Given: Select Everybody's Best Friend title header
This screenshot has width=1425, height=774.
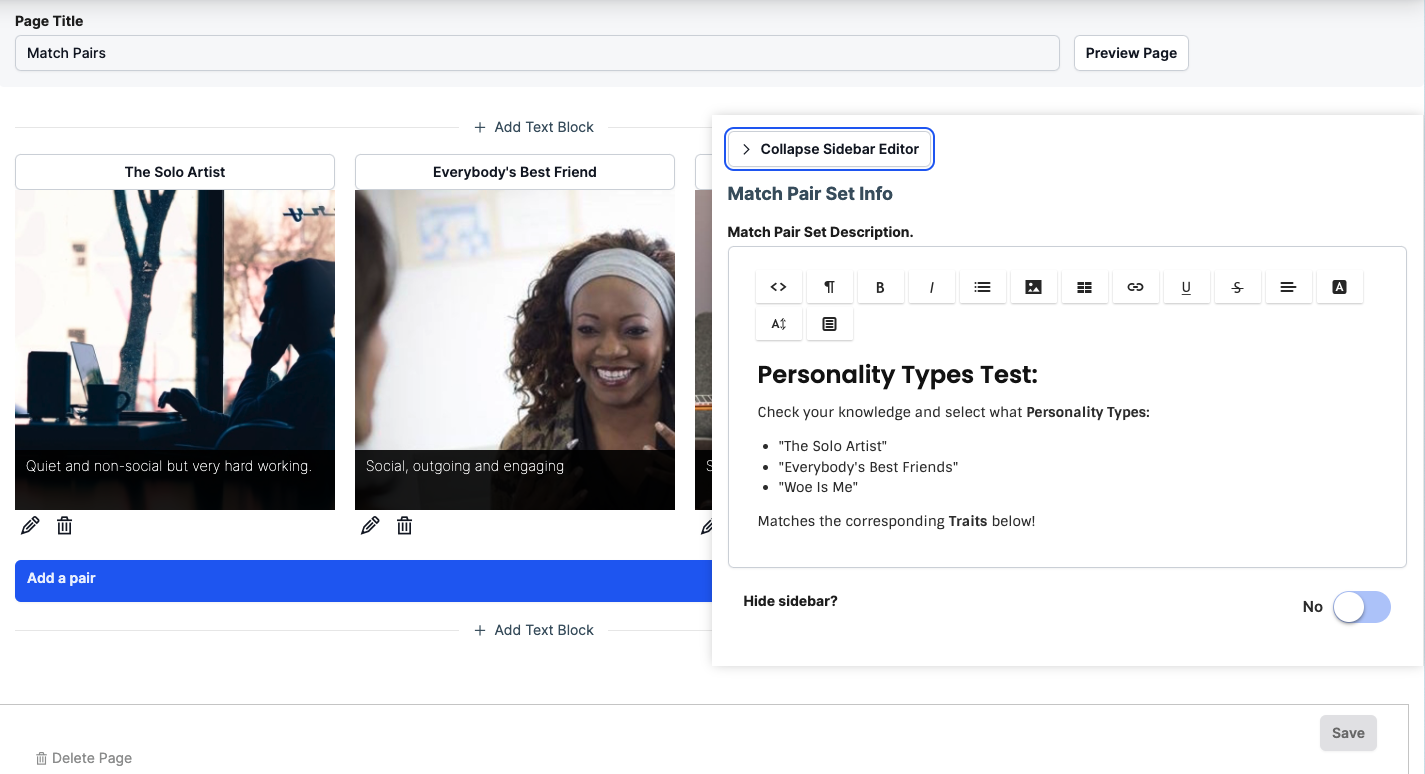Looking at the screenshot, I should (x=515, y=172).
